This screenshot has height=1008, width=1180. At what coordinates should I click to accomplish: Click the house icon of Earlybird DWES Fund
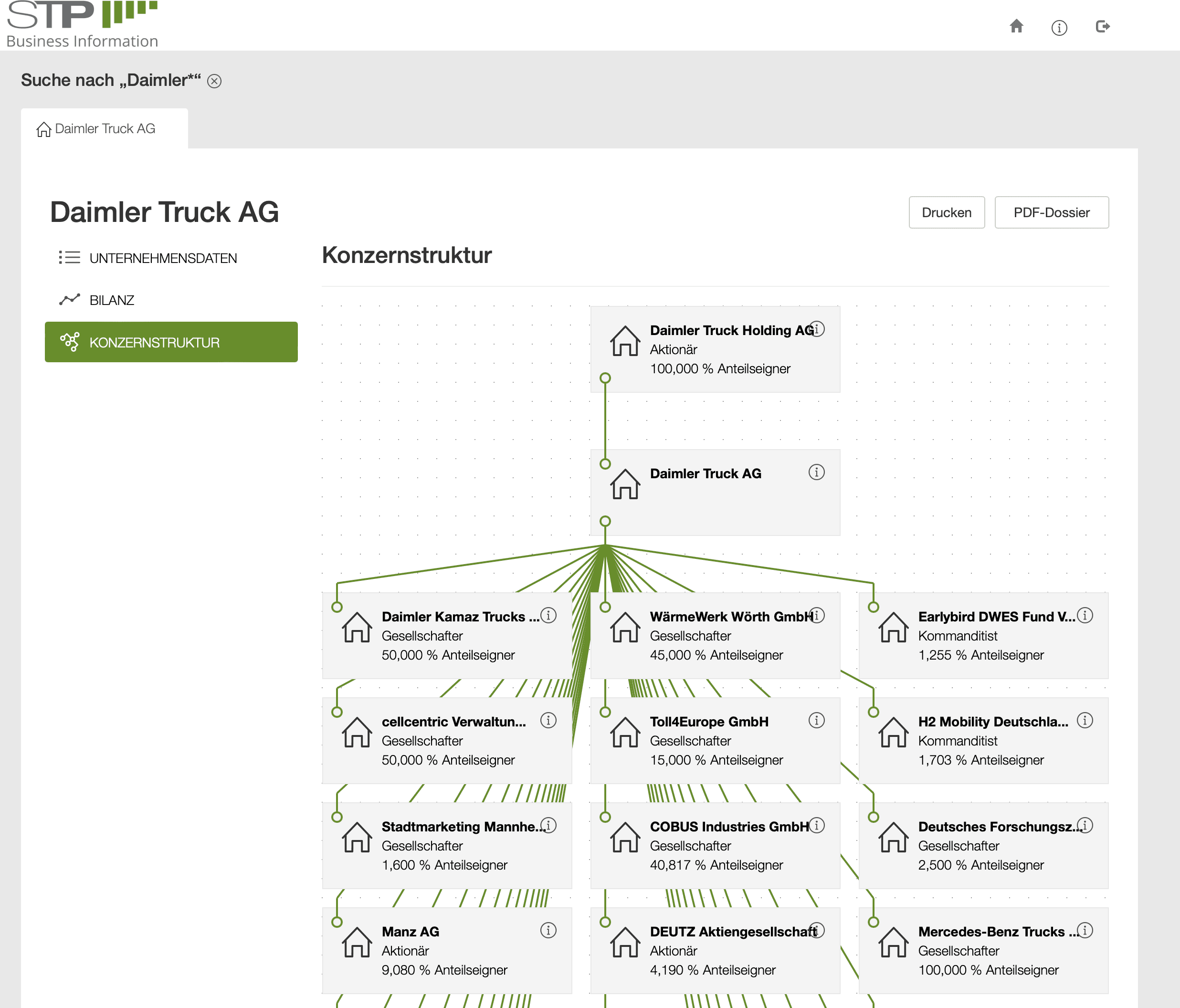[x=894, y=627]
